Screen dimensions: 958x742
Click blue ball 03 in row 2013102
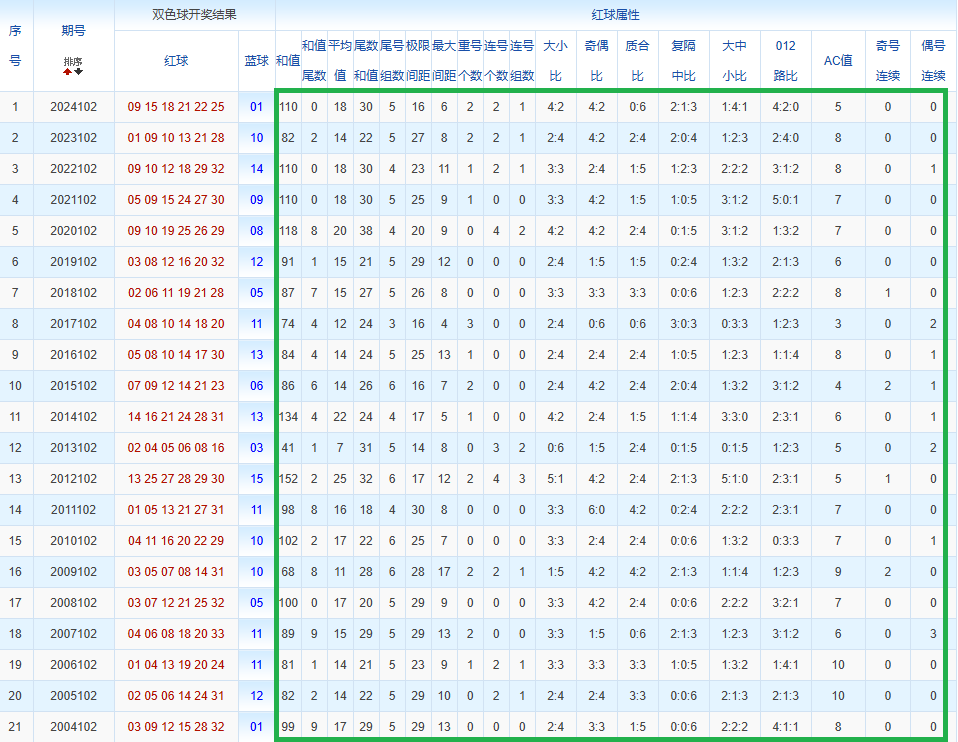tap(257, 448)
